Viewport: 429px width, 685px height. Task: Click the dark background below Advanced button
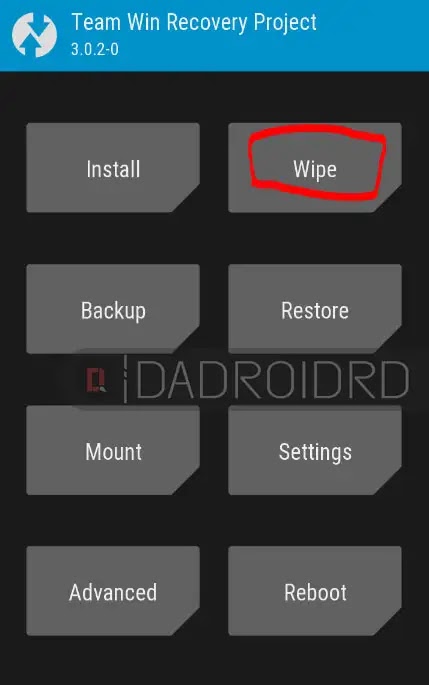(113, 661)
